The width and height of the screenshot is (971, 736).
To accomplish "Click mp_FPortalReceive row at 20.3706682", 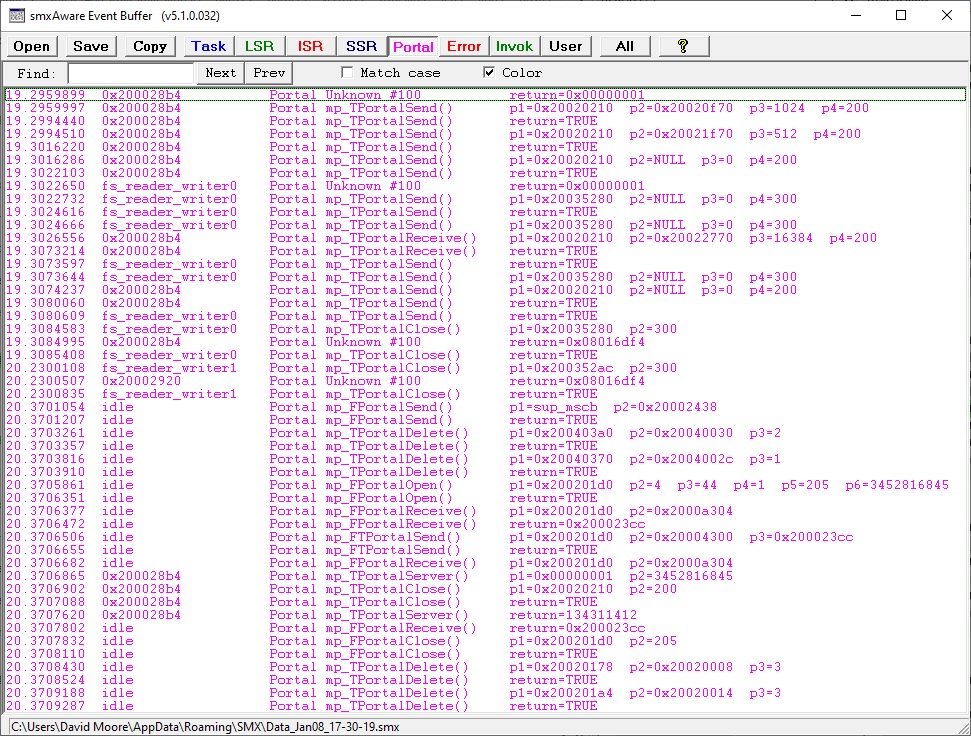I will click(x=486, y=563).
